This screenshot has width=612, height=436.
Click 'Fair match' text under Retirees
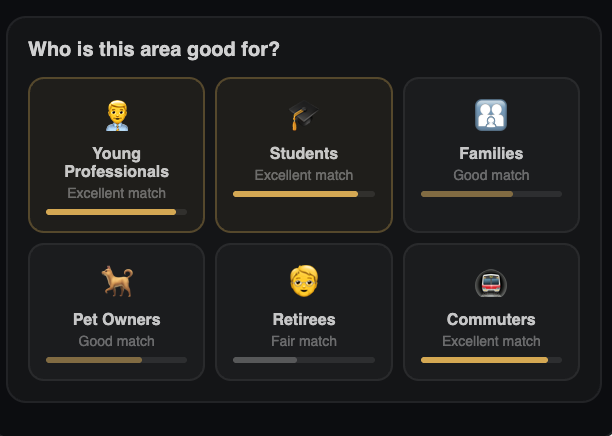click(304, 341)
